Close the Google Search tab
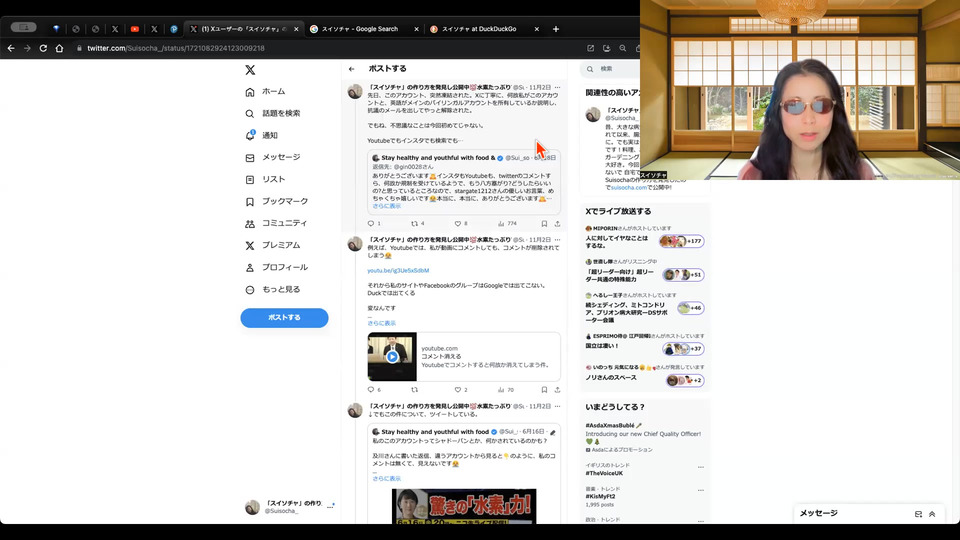This screenshot has height=540, width=960. [x=416, y=29]
